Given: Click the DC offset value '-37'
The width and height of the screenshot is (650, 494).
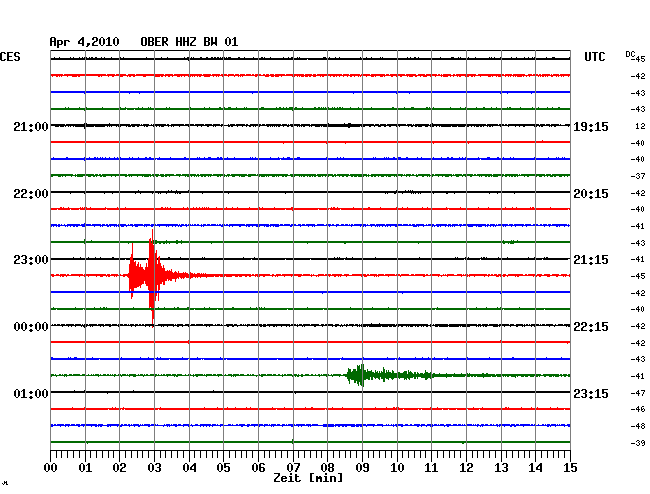Looking at the screenshot, I should [x=638, y=176].
